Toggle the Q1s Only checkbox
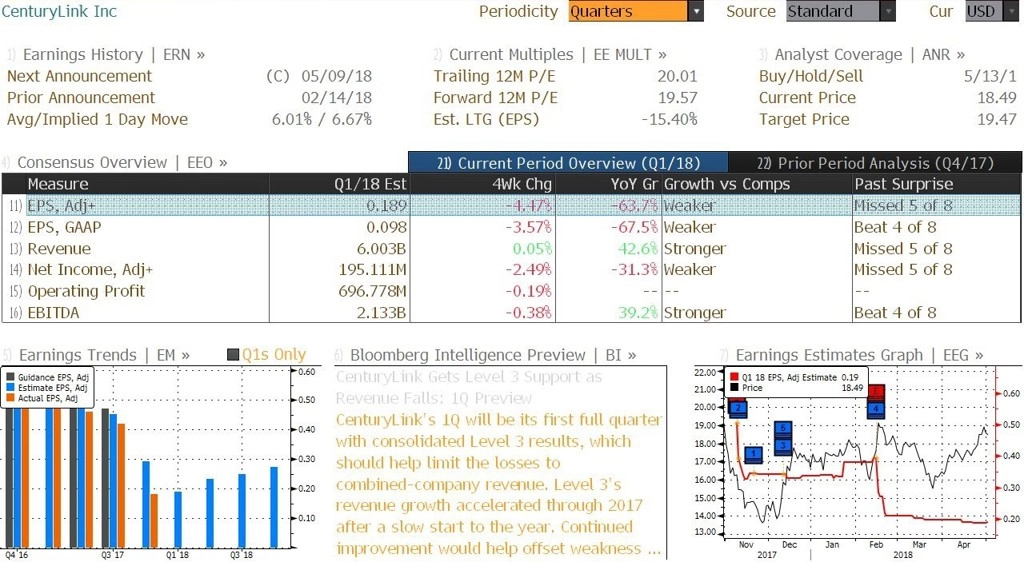Image resolution: width=1024 pixels, height=562 pixels. tap(232, 354)
